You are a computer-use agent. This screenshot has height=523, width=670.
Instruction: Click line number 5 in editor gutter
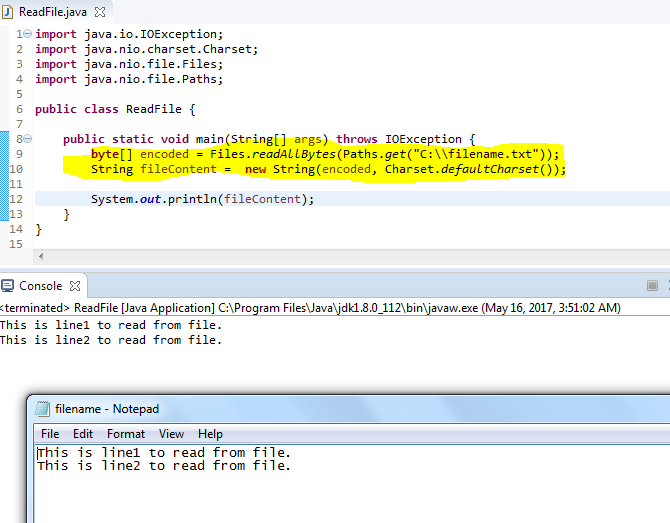click(x=19, y=94)
